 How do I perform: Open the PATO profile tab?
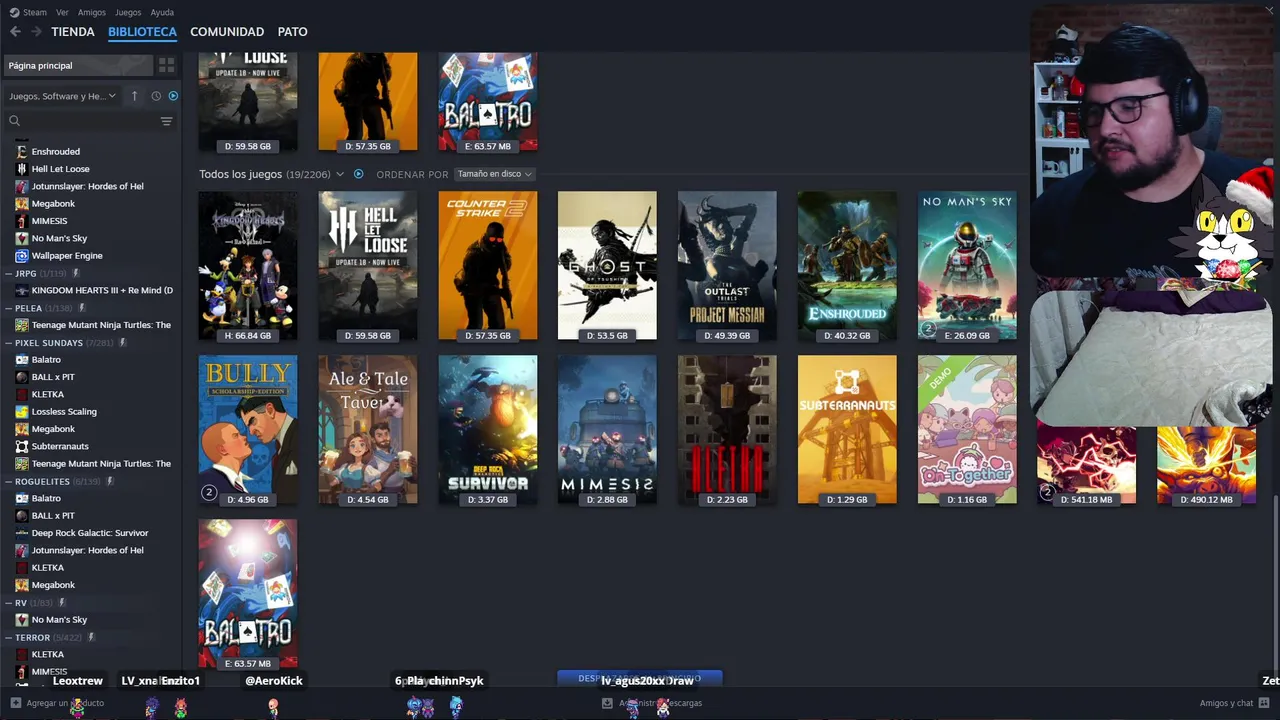coord(293,32)
